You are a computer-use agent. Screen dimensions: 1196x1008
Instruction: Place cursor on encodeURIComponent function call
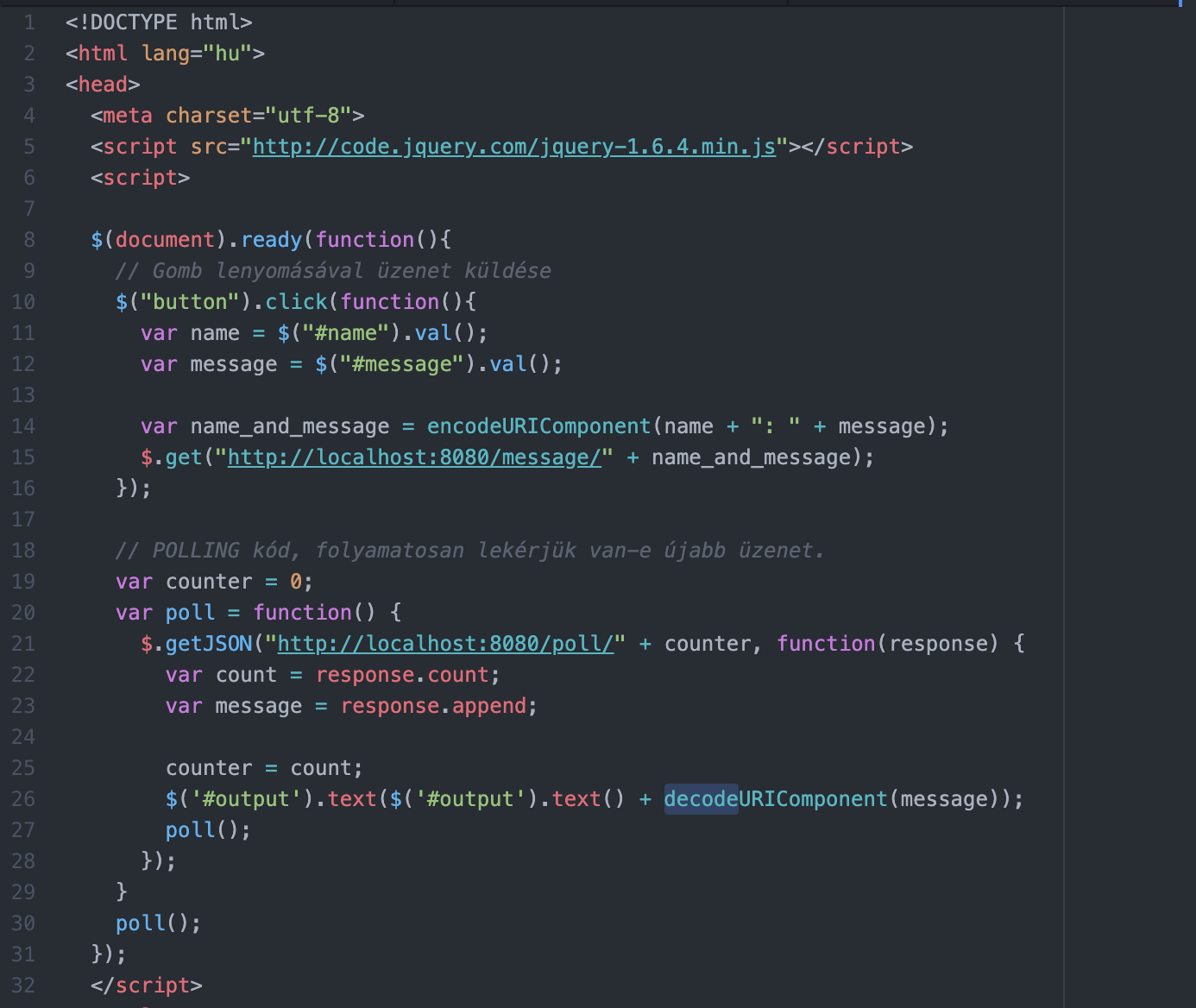pyautogui.click(x=538, y=426)
